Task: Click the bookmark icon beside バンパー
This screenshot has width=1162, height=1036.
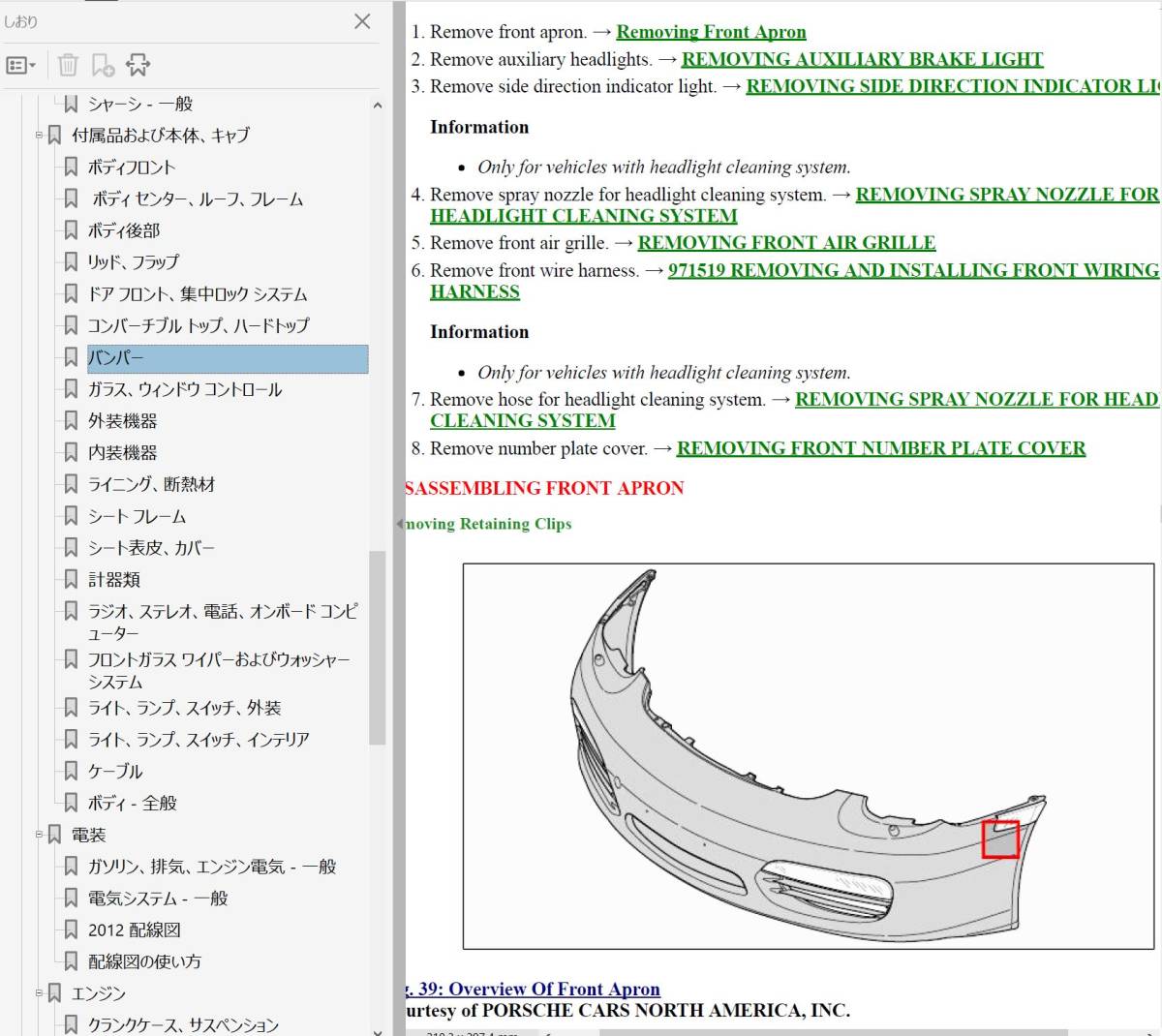Action: pyautogui.click(x=71, y=357)
